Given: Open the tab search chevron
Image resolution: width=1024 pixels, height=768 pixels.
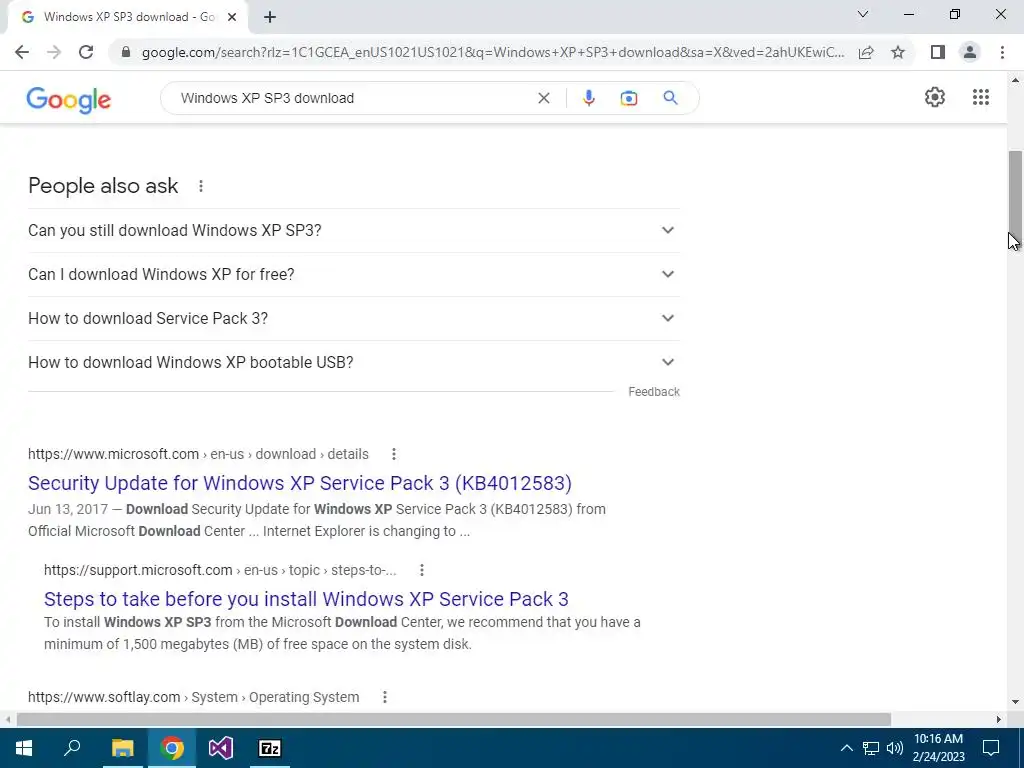Looking at the screenshot, I should click(x=863, y=14).
